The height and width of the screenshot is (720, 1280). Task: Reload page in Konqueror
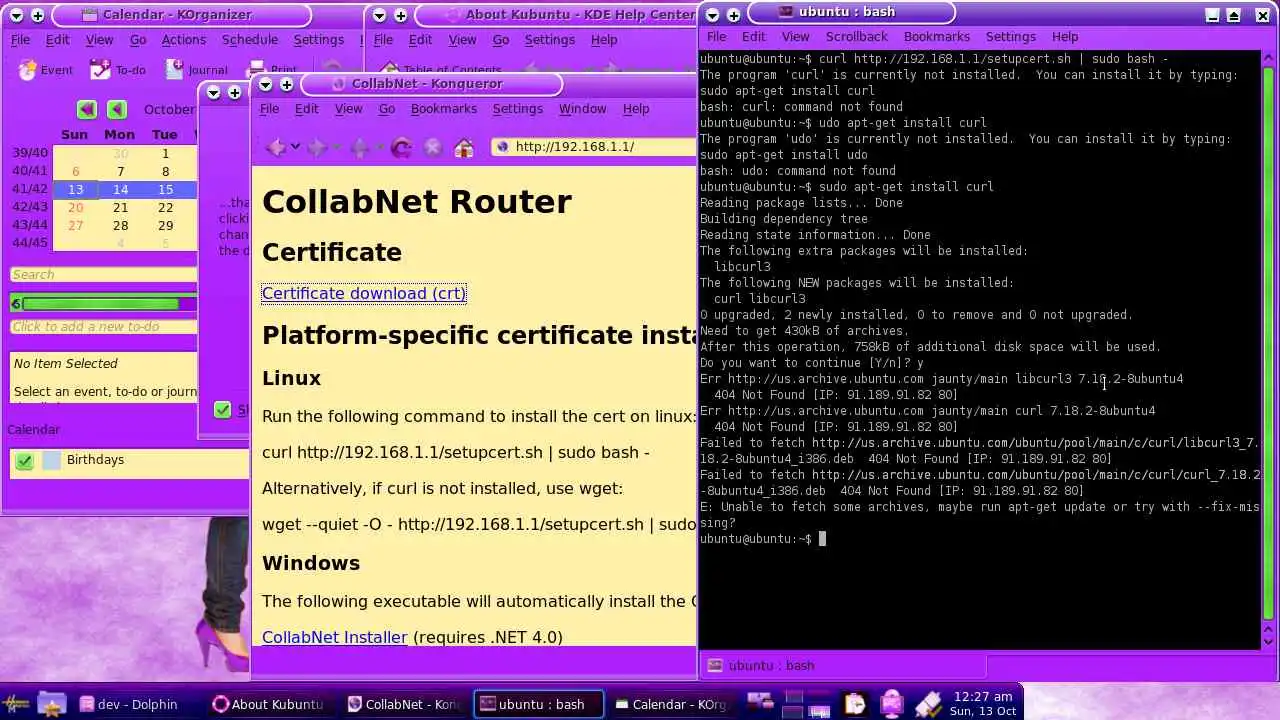click(x=402, y=147)
